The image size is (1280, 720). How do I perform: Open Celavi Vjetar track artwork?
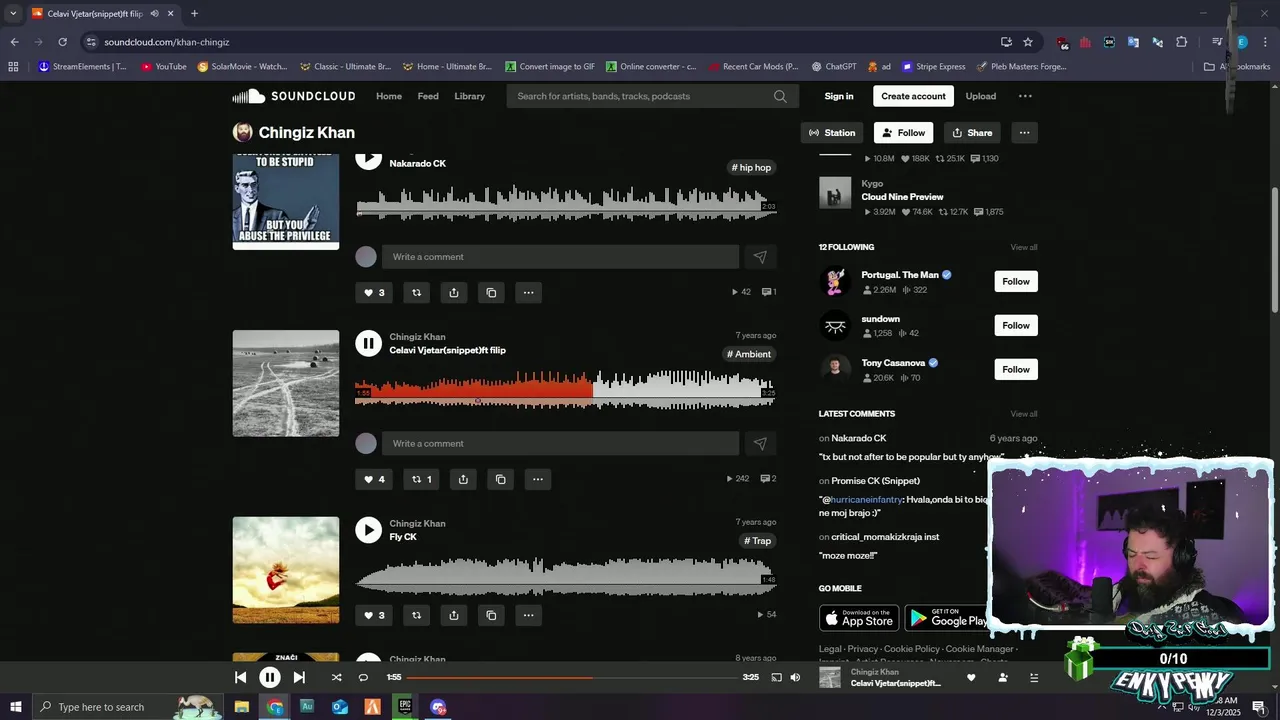tap(286, 383)
